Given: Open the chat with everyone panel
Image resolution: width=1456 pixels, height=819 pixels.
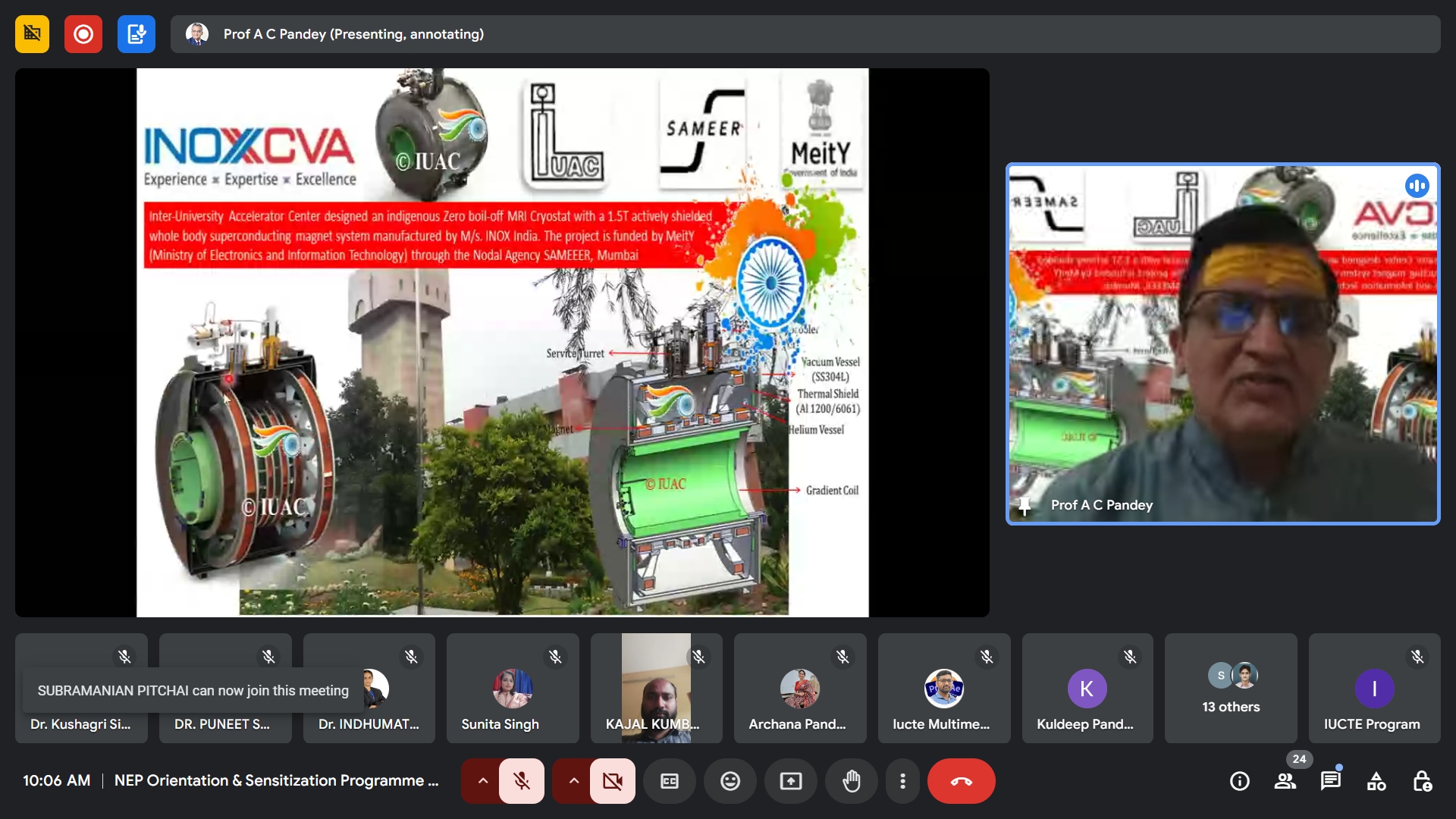Looking at the screenshot, I should (1330, 781).
